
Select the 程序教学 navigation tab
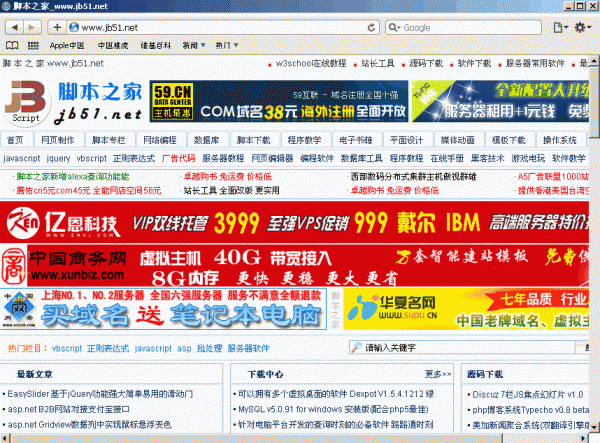pos(304,140)
